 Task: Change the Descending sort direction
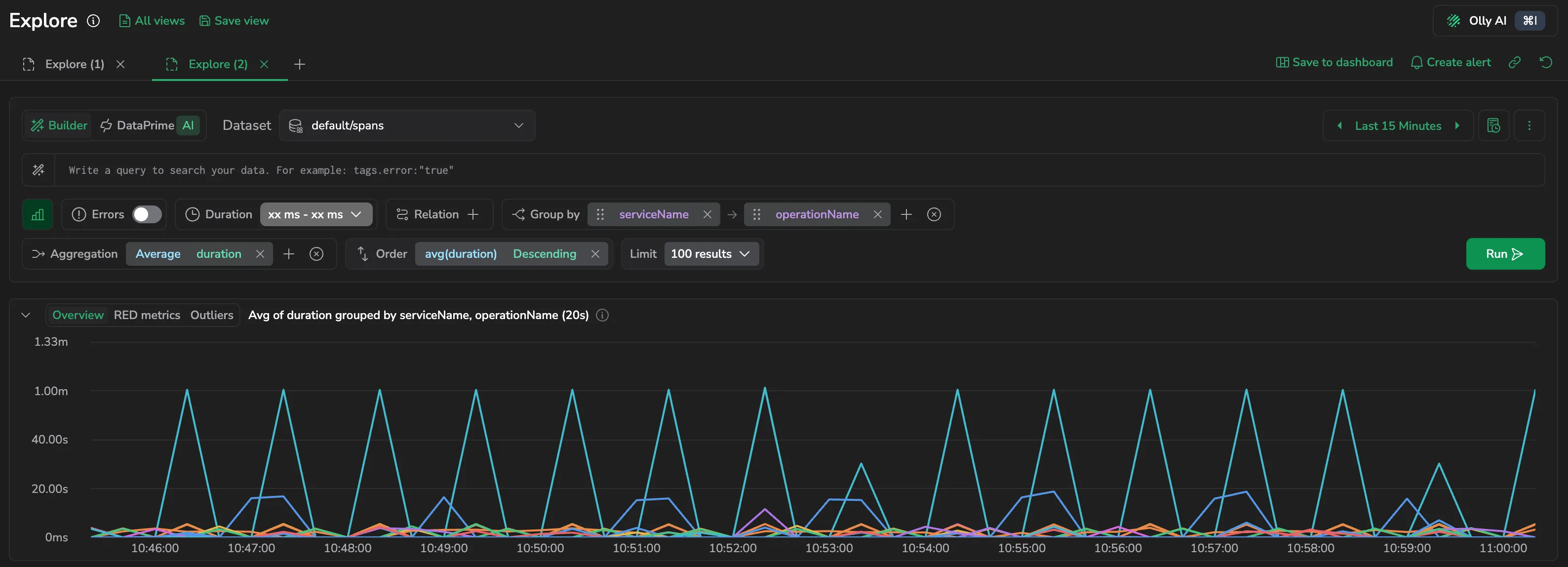544,254
